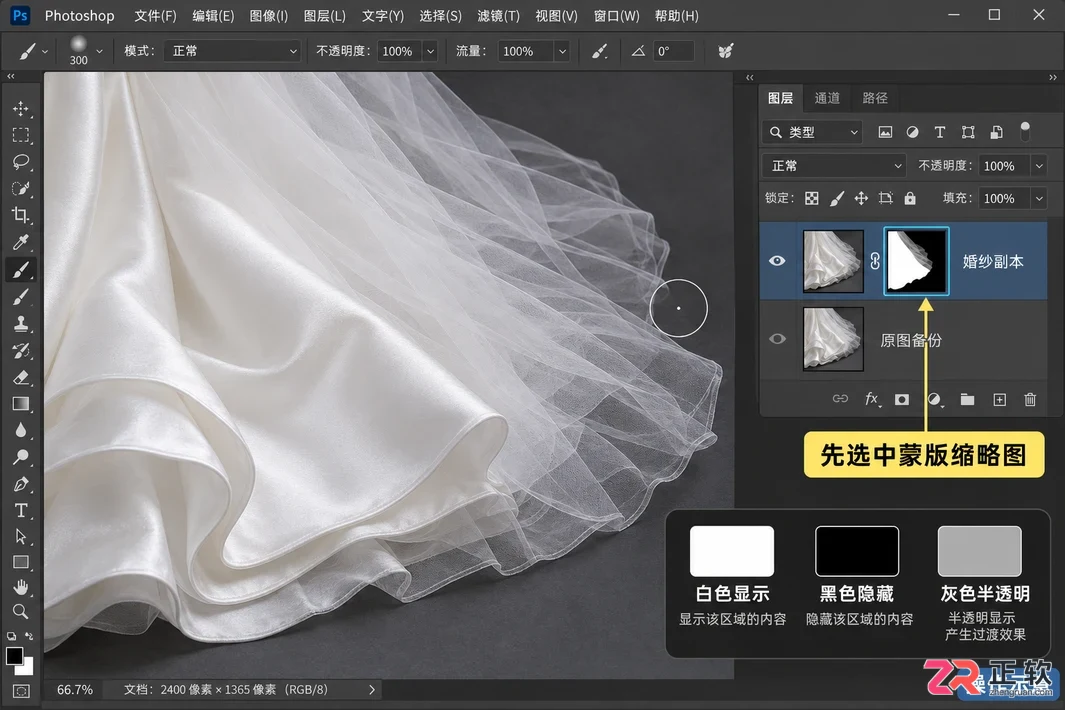Open the 滤镜(T) menu
This screenshot has height=710, width=1065.
(x=498, y=16)
